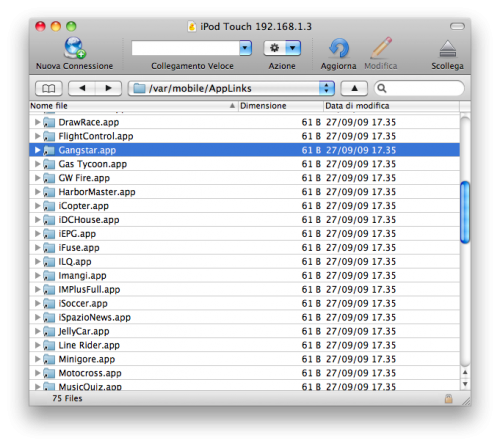500x446 pixels.
Task: Click the Scollega eject icon
Action: point(447,49)
